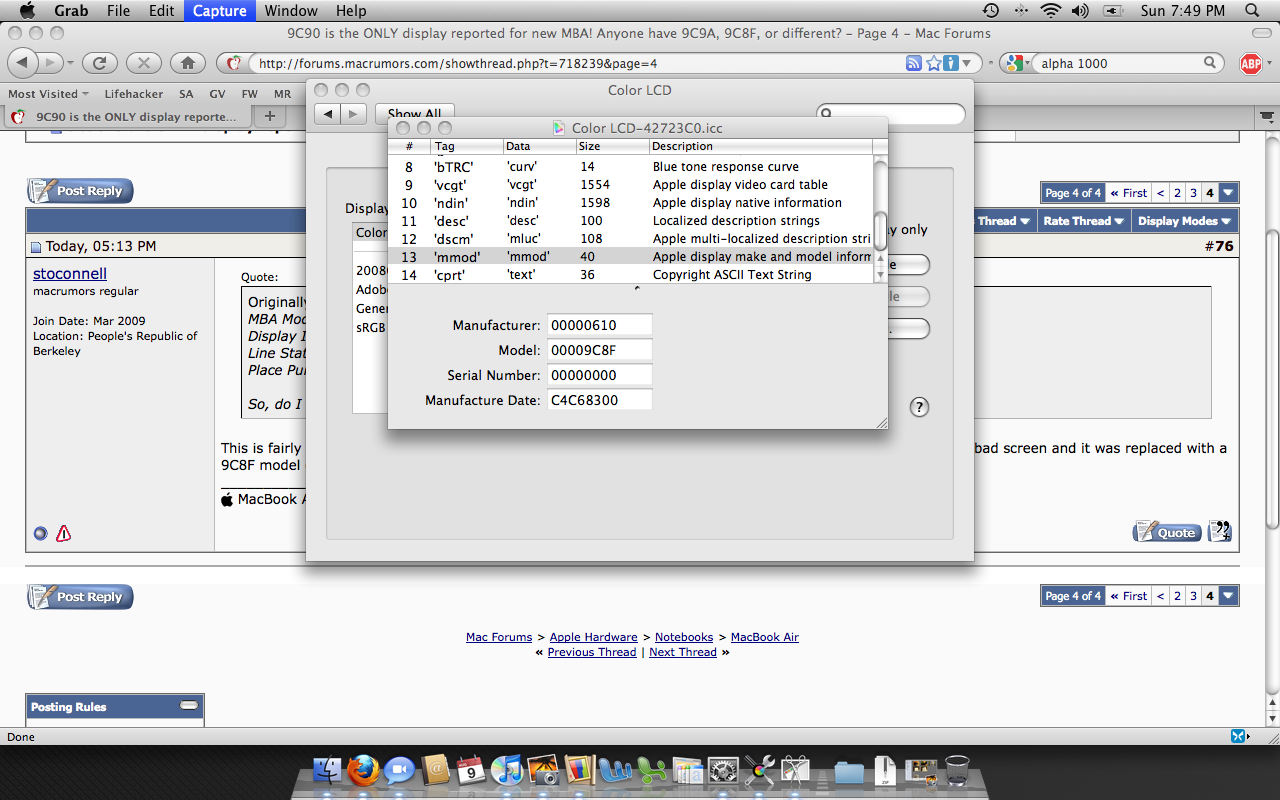Image resolution: width=1280 pixels, height=800 pixels.
Task: Select '9C90 is the ONLY display' tab
Action: click(x=128, y=116)
